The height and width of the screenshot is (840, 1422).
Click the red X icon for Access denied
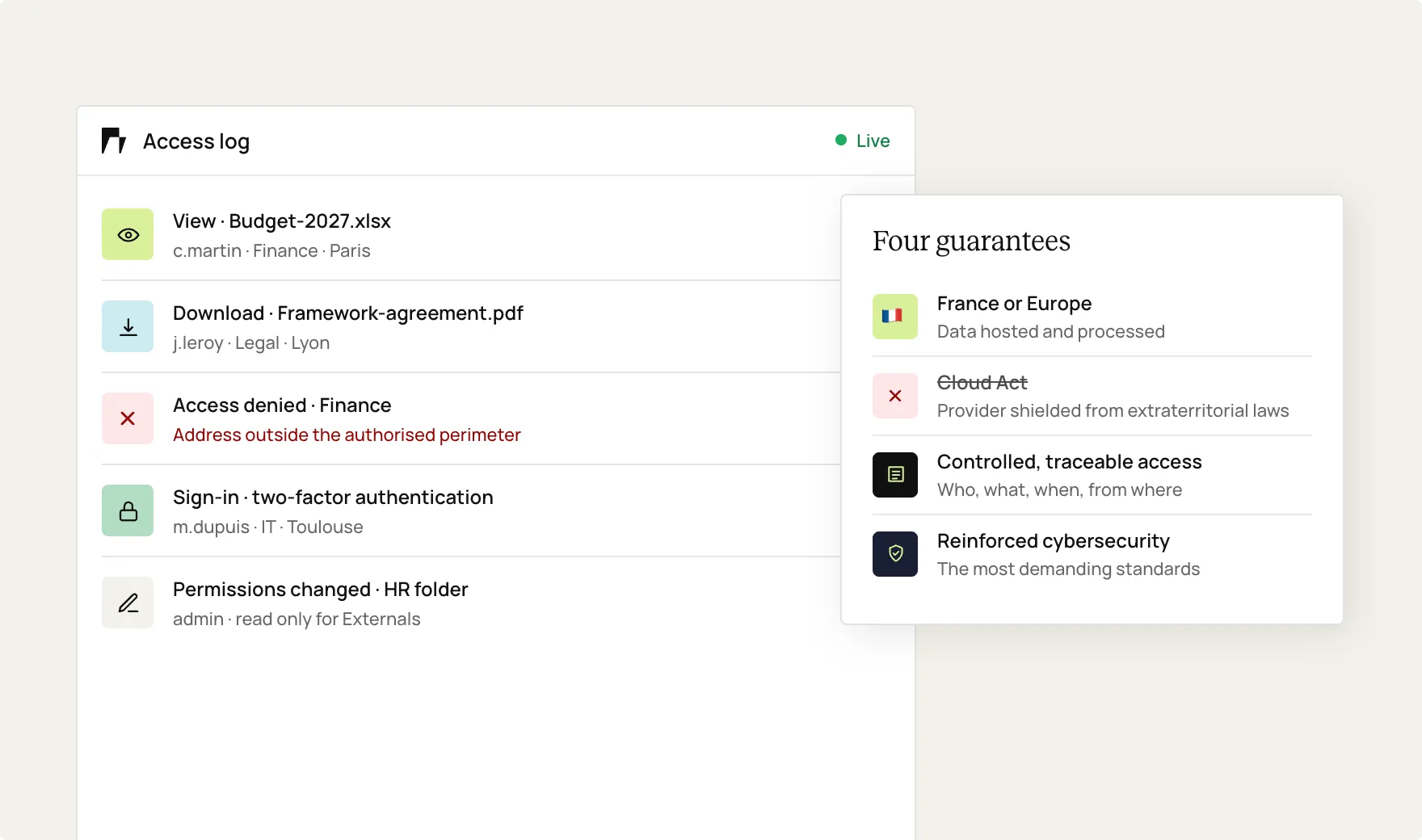tap(128, 418)
